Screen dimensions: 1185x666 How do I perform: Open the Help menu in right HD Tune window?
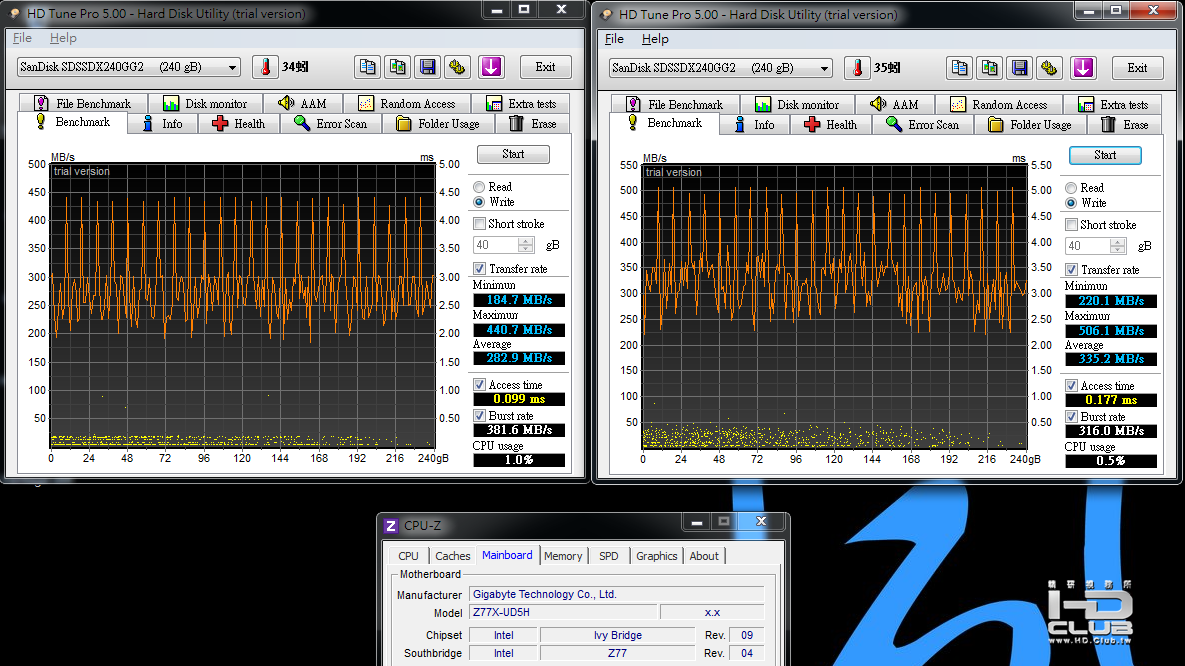pos(654,39)
